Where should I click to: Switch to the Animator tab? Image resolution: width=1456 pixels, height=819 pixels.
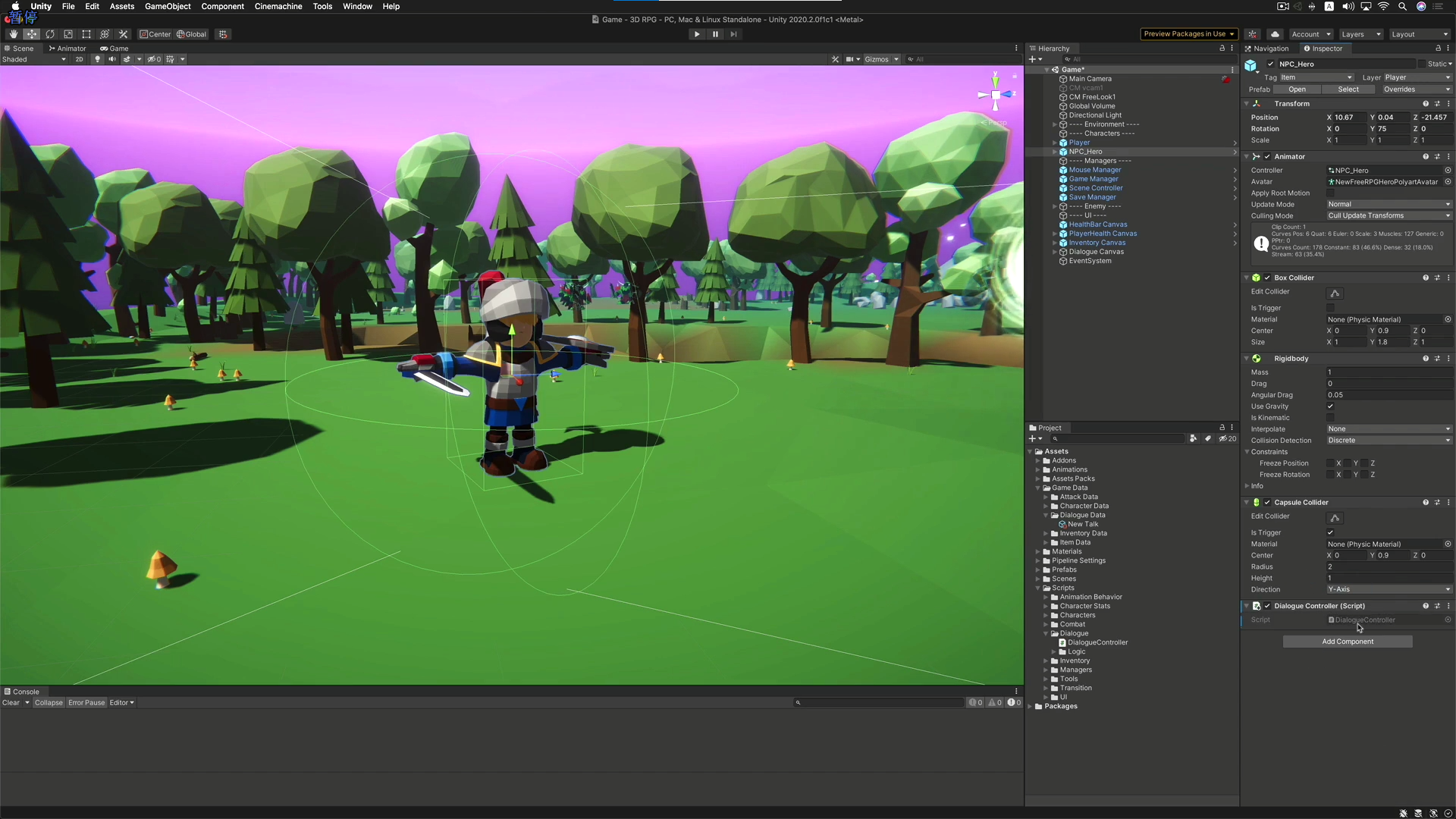pyautogui.click(x=67, y=48)
